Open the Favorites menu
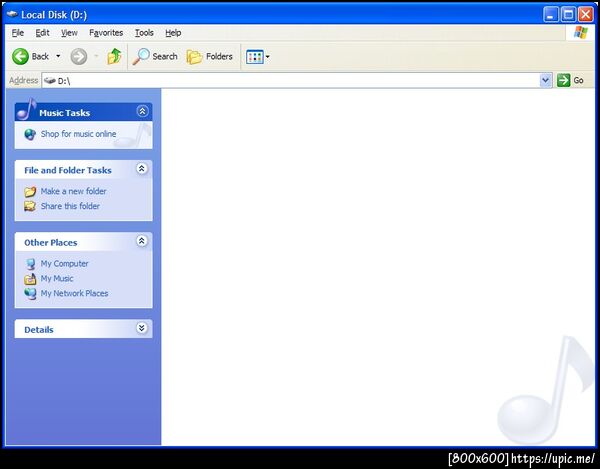This screenshot has height=469, width=600. (x=106, y=33)
